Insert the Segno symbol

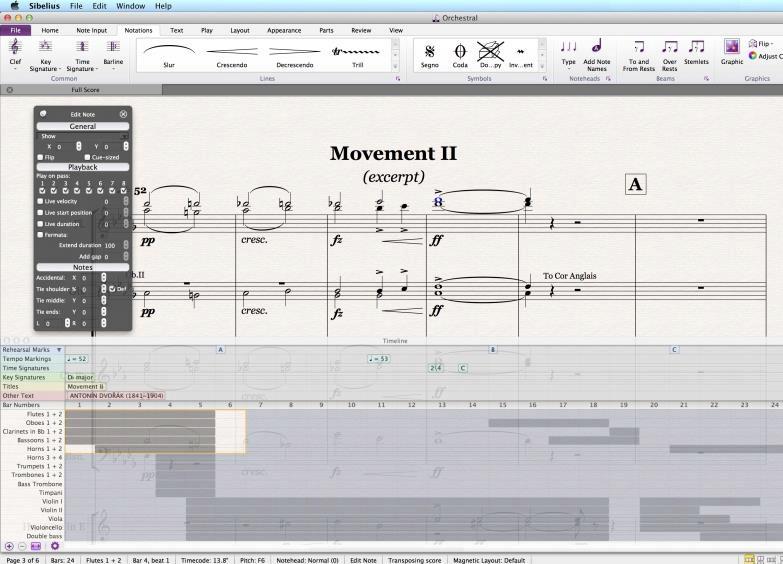tap(429, 55)
